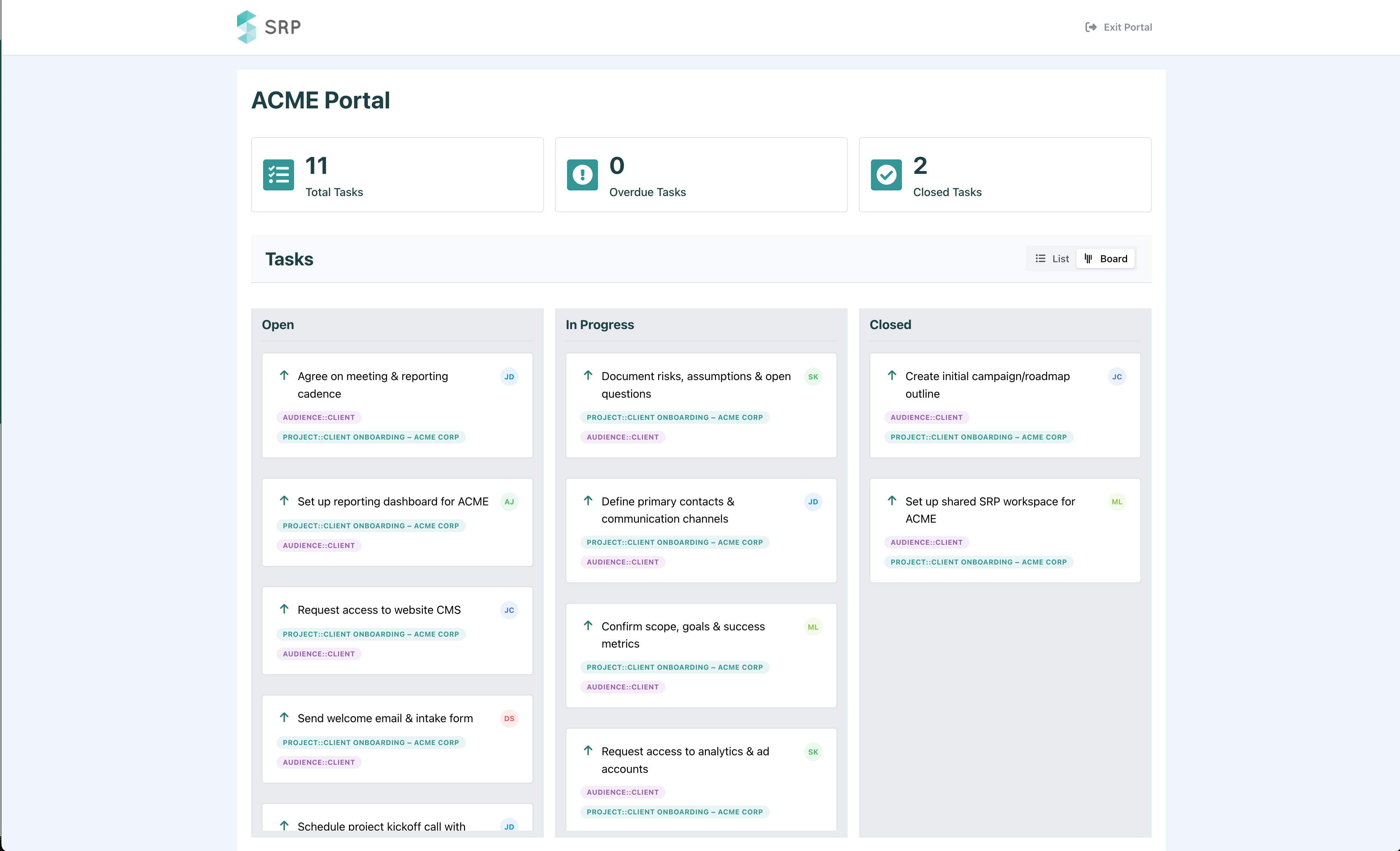The height and width of the screenshot is (851, 1400).
Task: Click the SRP logo in header
Action: pos(269,27)
